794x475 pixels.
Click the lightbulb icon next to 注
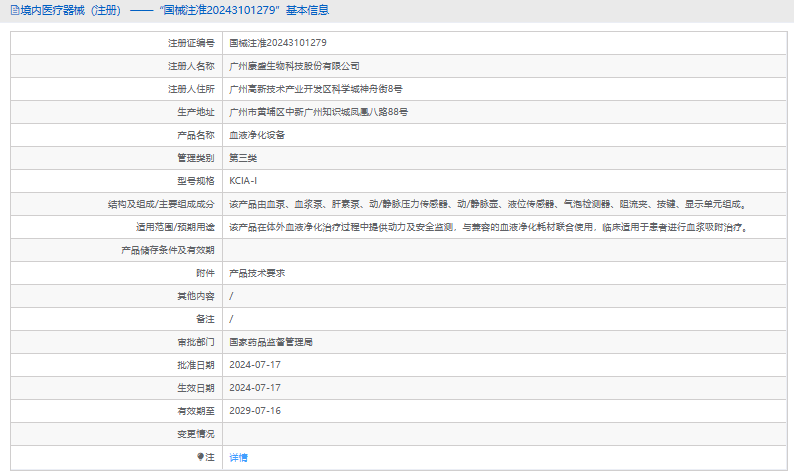[201, 457]
